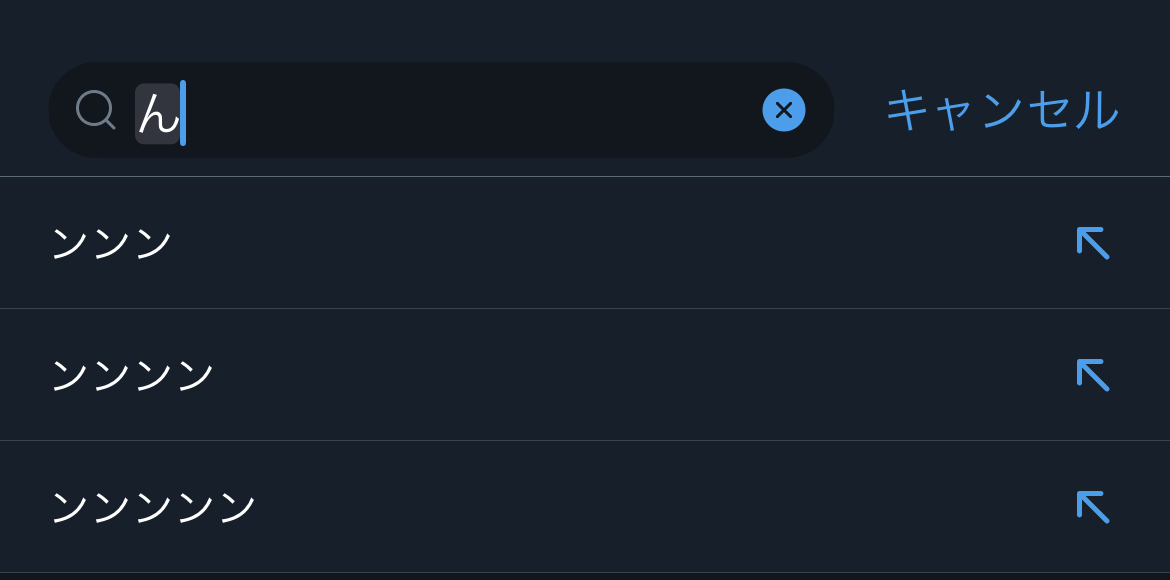Click the highlighted ん character in search box
Image resolution: width=1170 pixels, height=580 pixels.
click(x=157, y=113)
